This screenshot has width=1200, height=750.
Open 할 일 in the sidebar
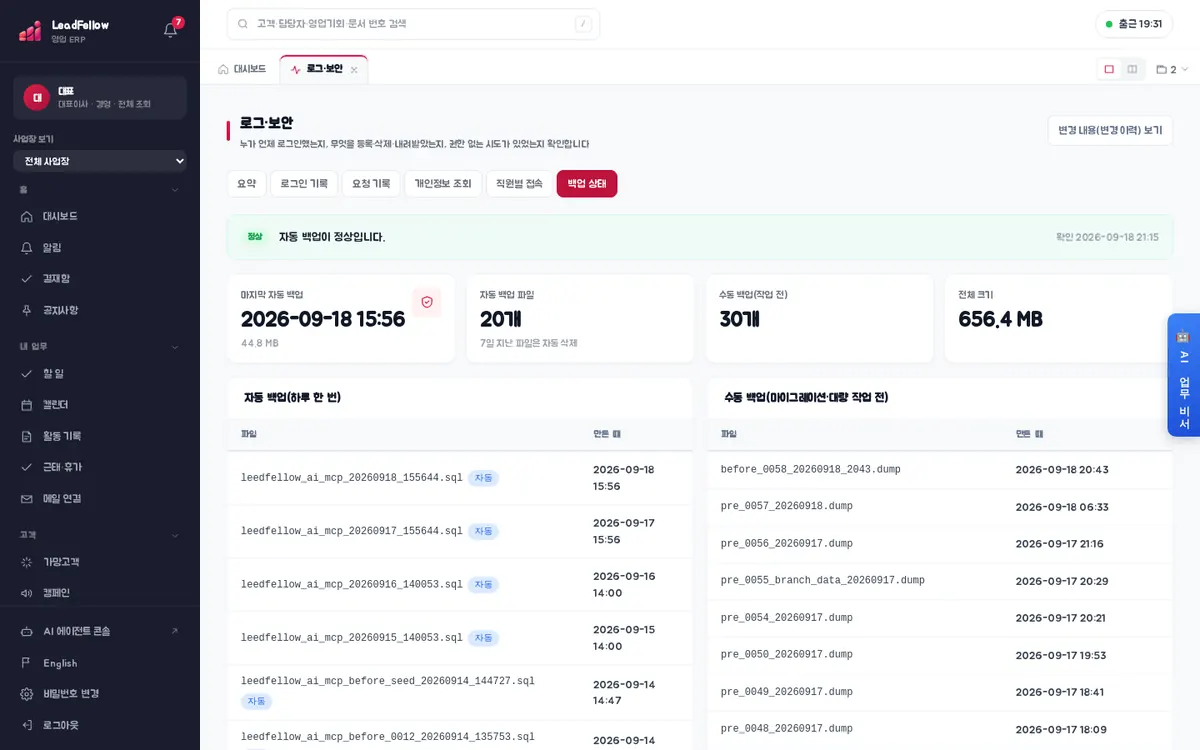tap(100, 373)
